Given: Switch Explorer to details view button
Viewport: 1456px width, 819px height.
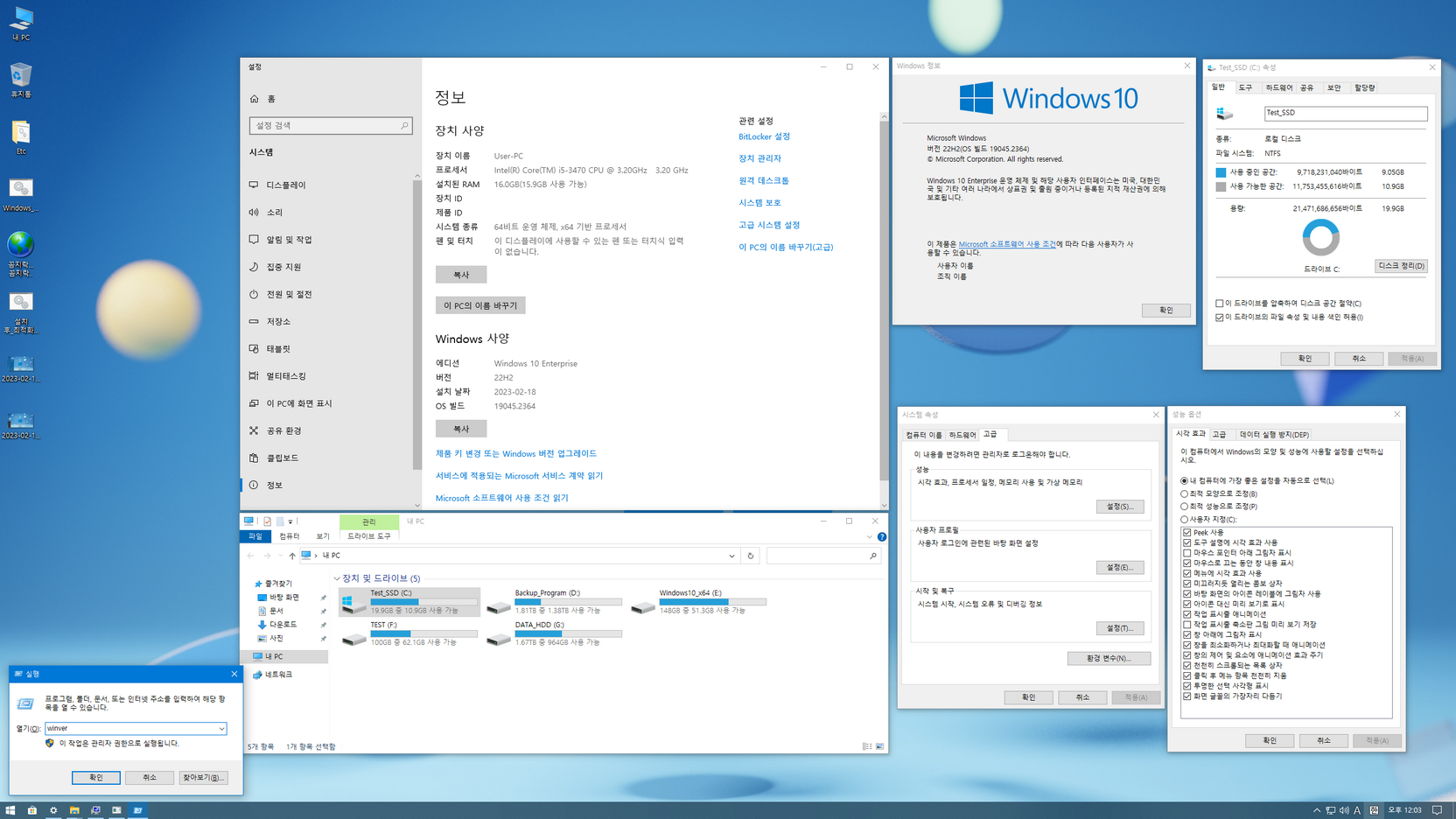Looking at the screenshot, I should pos(866,746).
